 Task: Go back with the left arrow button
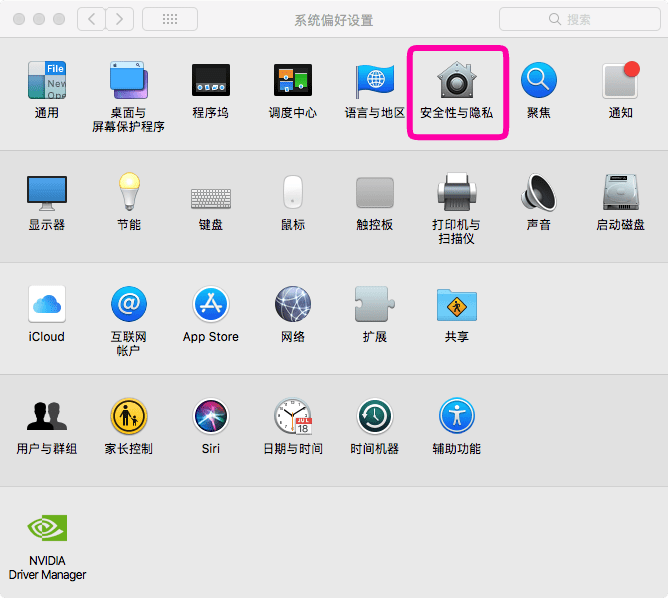pos(91,19)
